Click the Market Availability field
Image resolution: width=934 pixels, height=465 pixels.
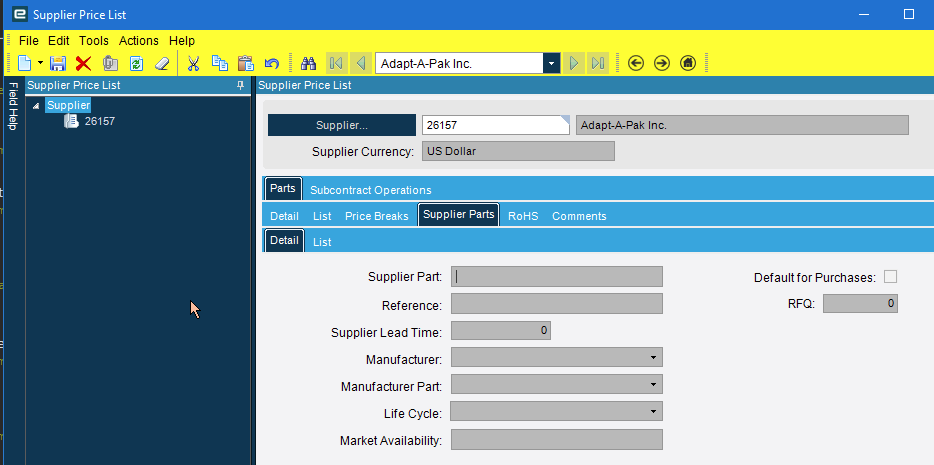(557, 439)
